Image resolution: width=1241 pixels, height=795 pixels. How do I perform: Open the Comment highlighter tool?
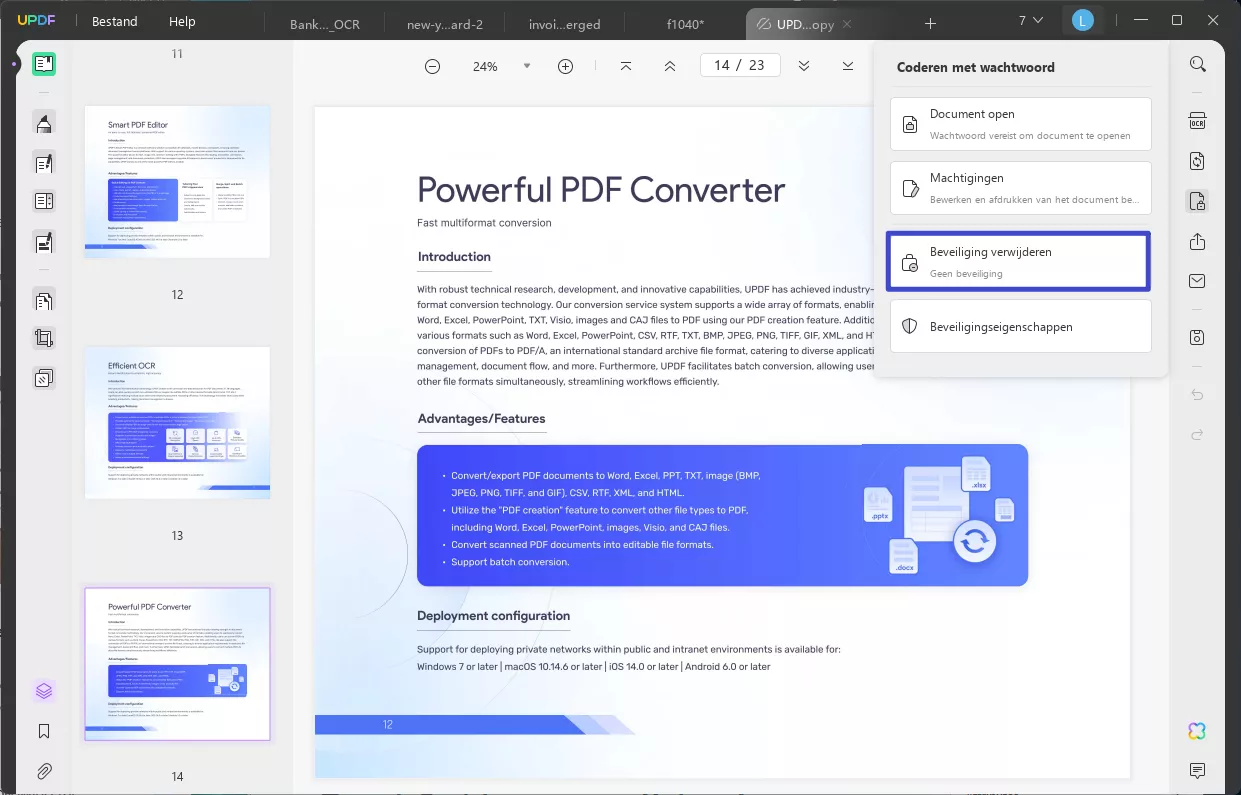44,124
